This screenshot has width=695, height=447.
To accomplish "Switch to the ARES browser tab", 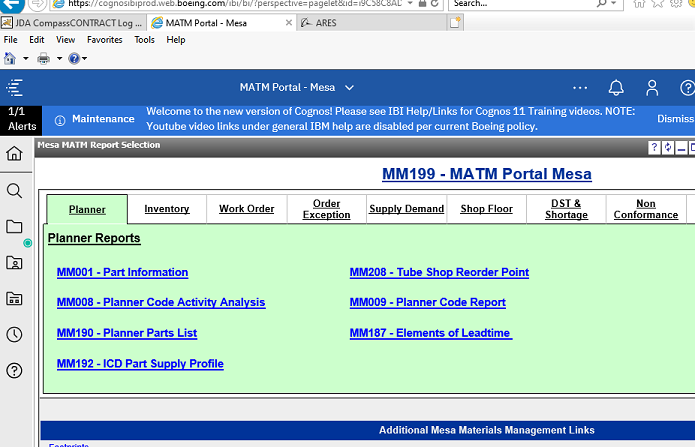I will (371, 23).
